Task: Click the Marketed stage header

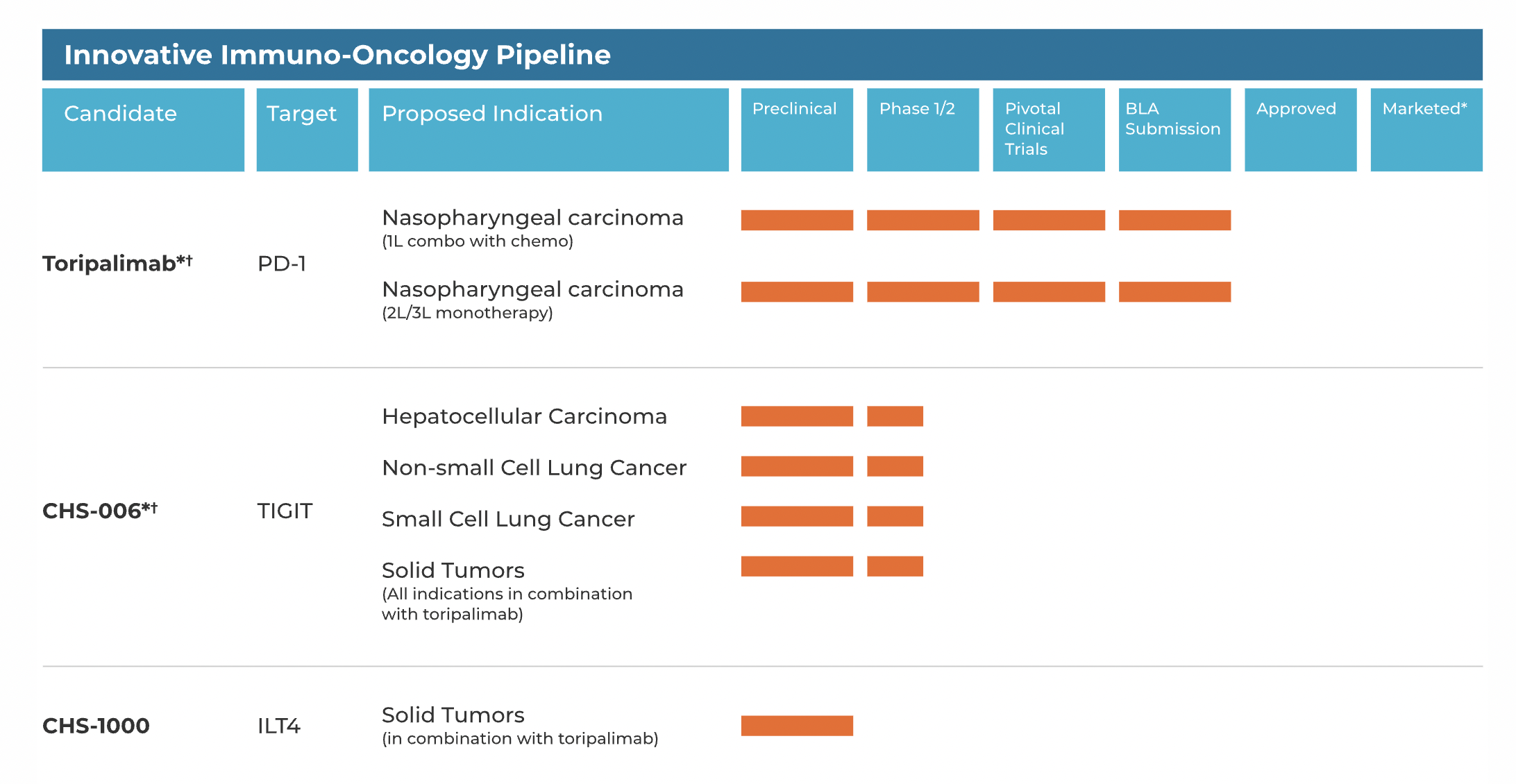Action: click(x=1424, y=109)
